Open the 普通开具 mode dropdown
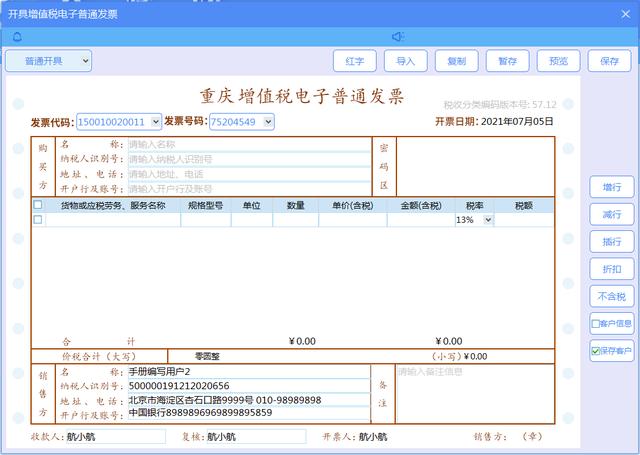640x455 pixels. [49, 61]
